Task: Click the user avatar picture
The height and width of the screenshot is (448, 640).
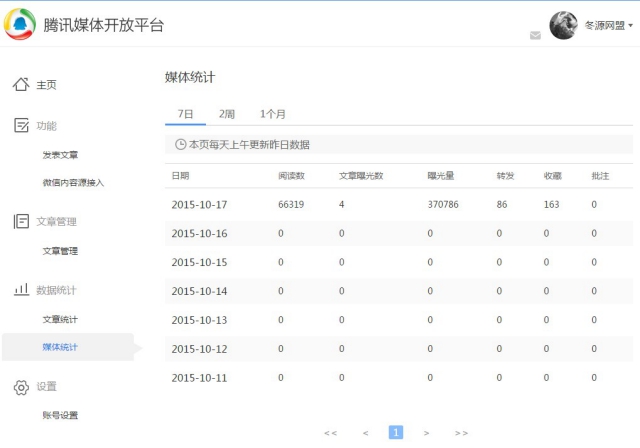Action: tap(564, 25)
